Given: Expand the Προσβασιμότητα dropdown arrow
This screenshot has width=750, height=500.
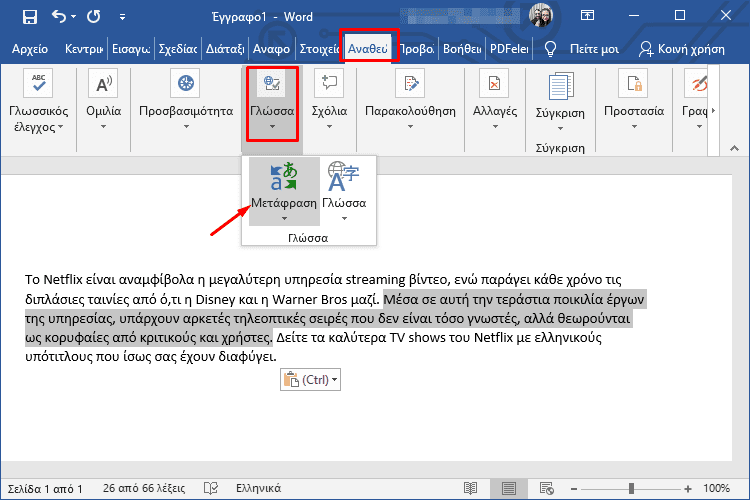Looking at the screenshot, I should click(186, 127).
